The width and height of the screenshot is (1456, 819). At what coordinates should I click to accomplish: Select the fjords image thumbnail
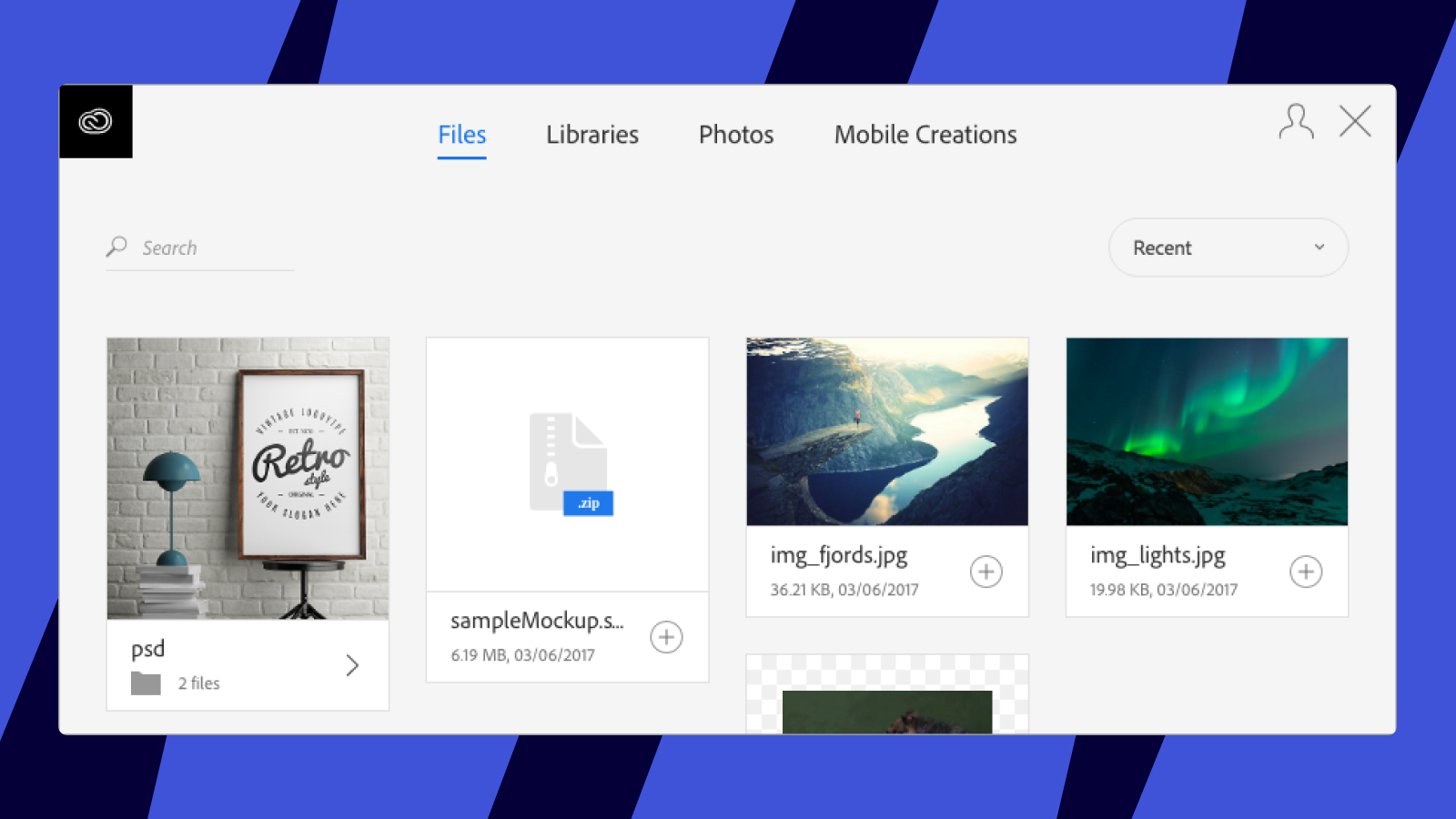[x=887, y=431]
